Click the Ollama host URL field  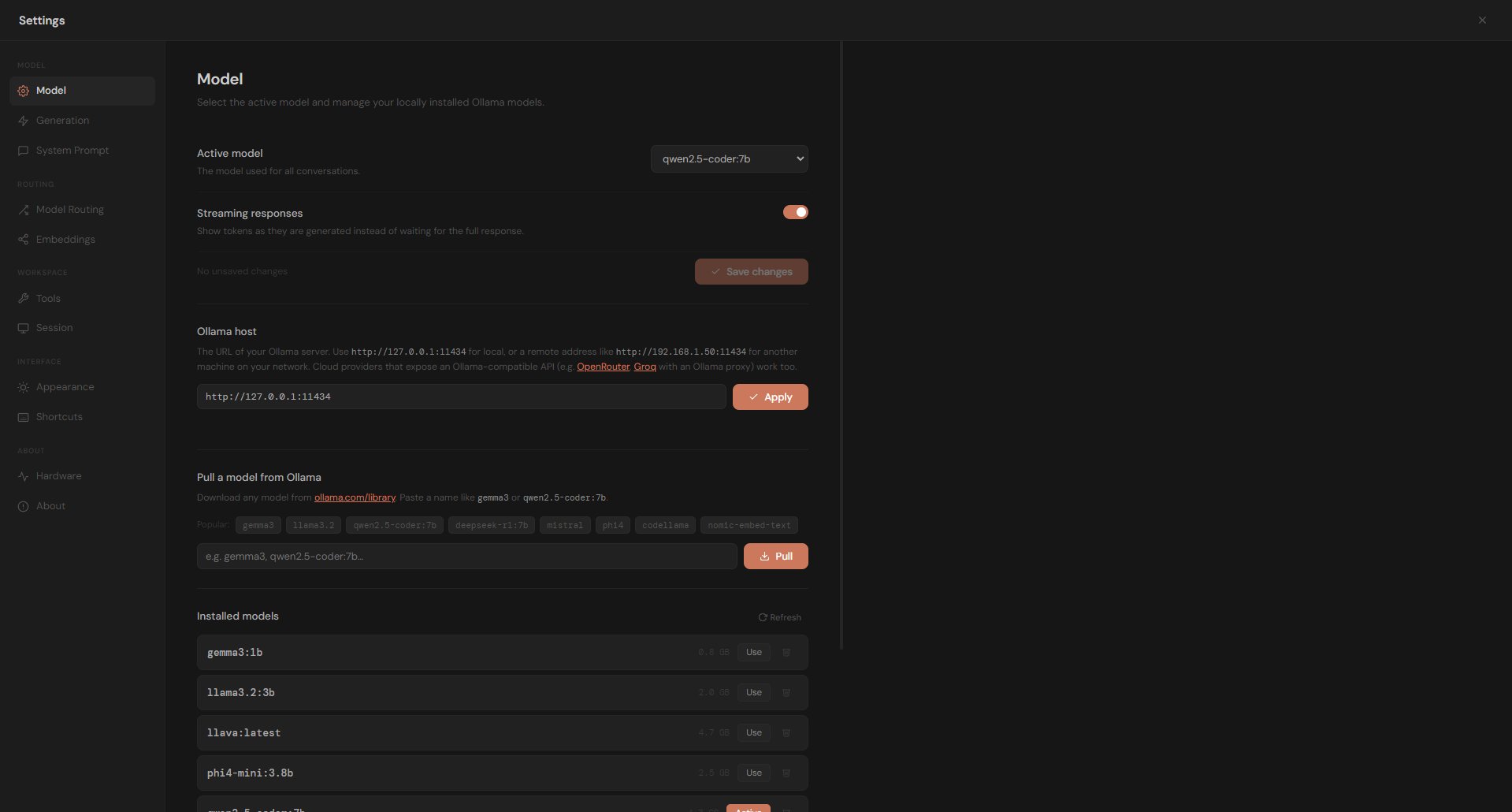pyautogui.click(x=461, y=397)
